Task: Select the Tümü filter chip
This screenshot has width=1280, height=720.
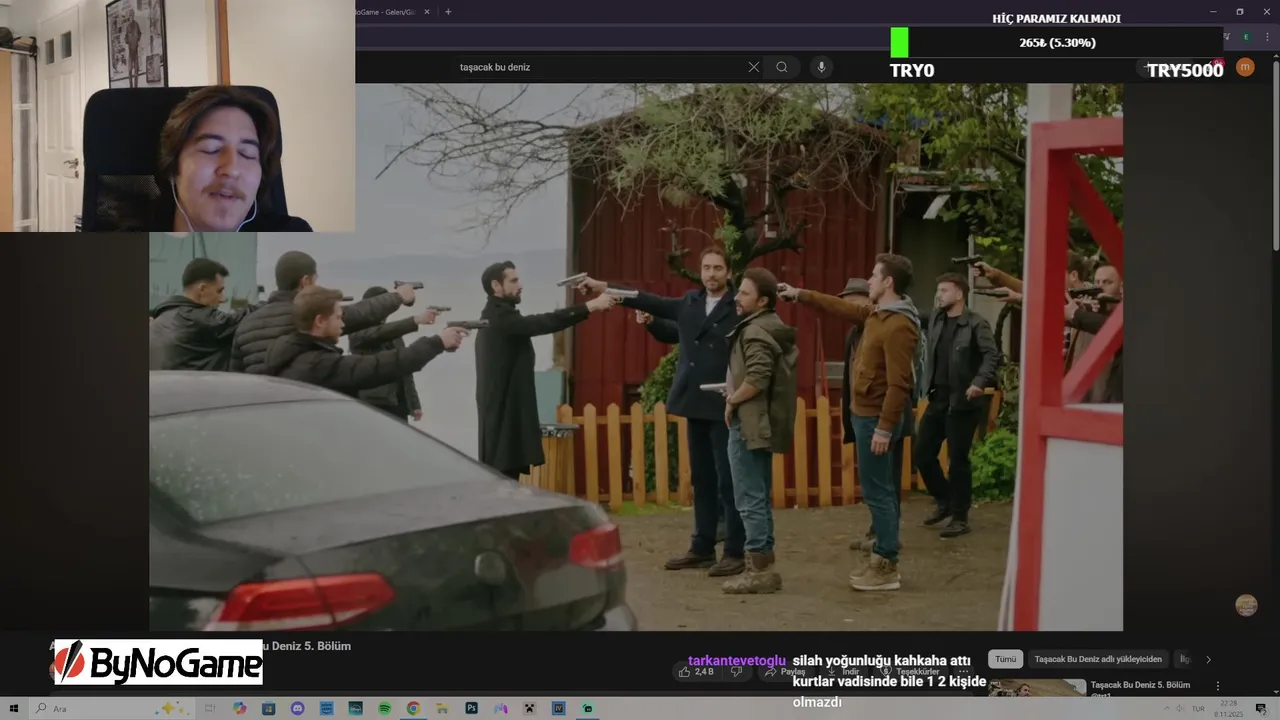Action: point(1006,659)
